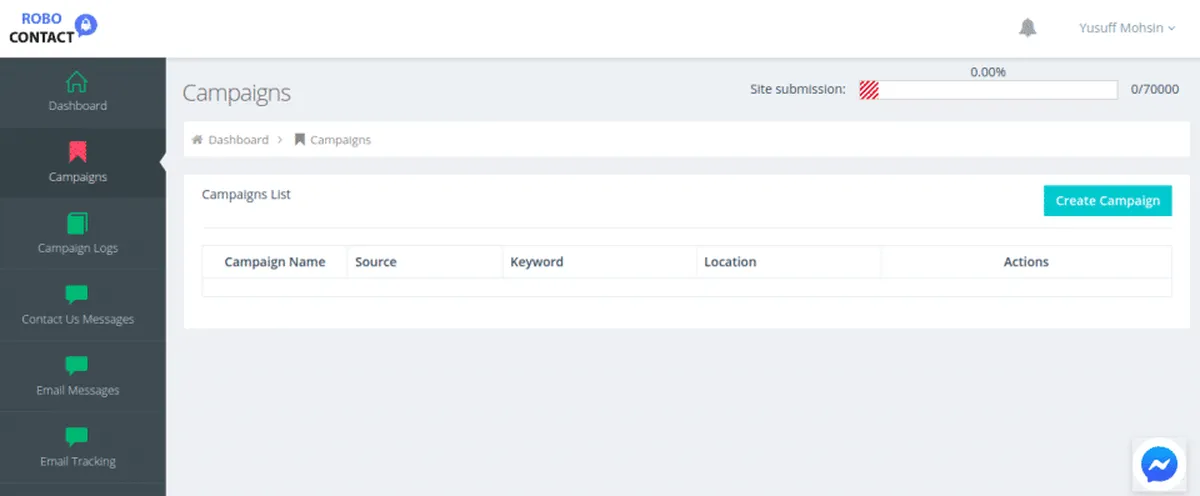
Task: Follow the Dashboard breadcrumb link
Action: pyautogui.click(x=238, y=140)
